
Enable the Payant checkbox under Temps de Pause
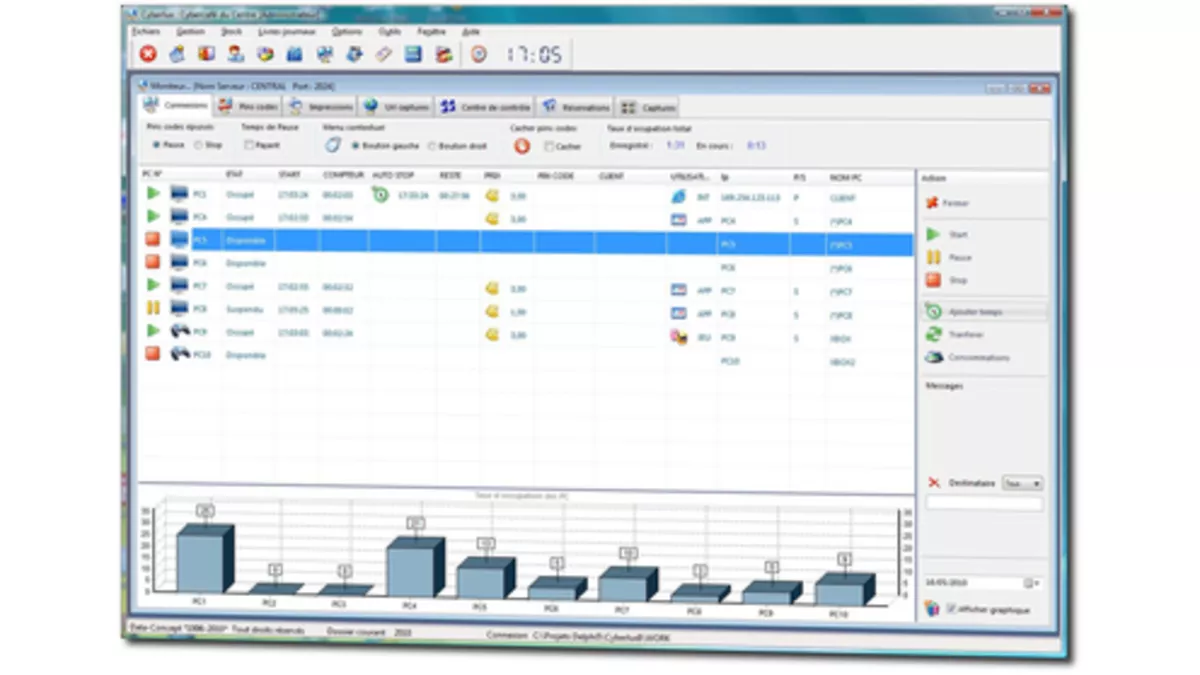point(249,145)
